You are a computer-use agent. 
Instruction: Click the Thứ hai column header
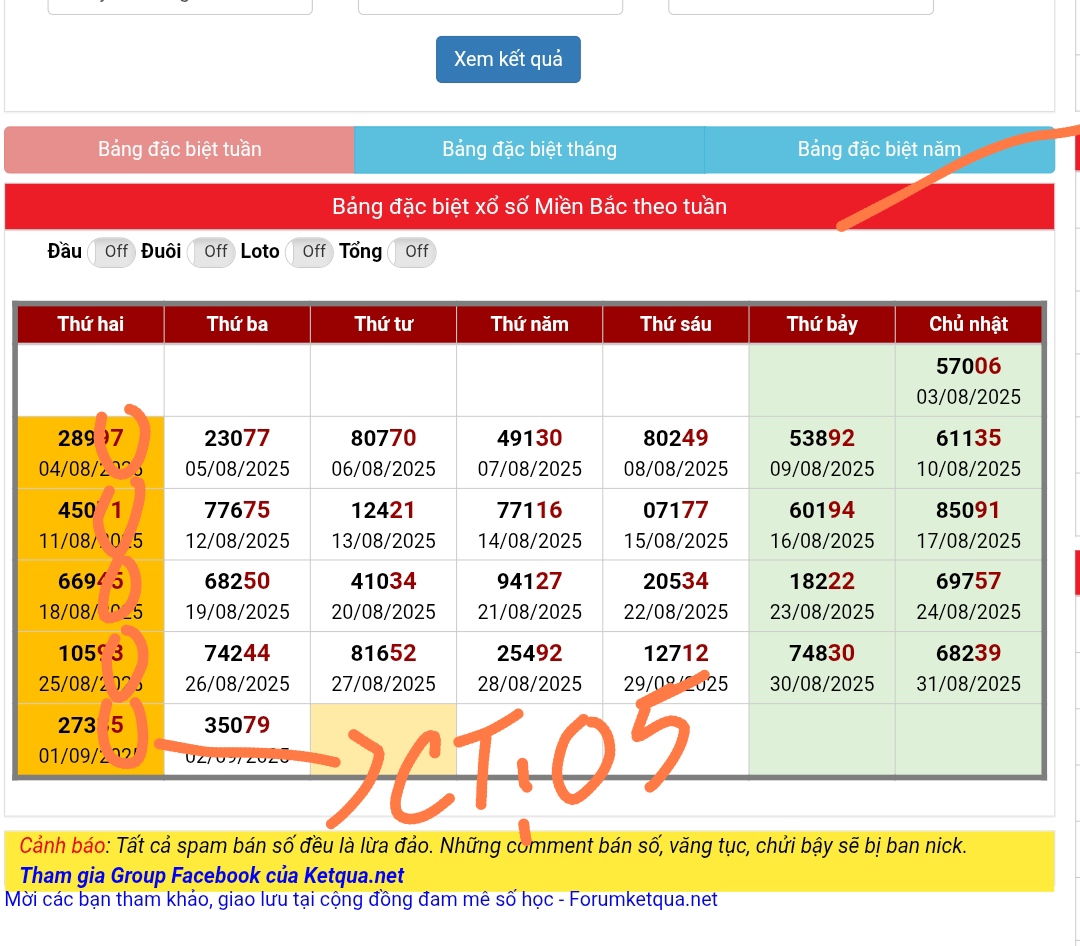point(90,324)
